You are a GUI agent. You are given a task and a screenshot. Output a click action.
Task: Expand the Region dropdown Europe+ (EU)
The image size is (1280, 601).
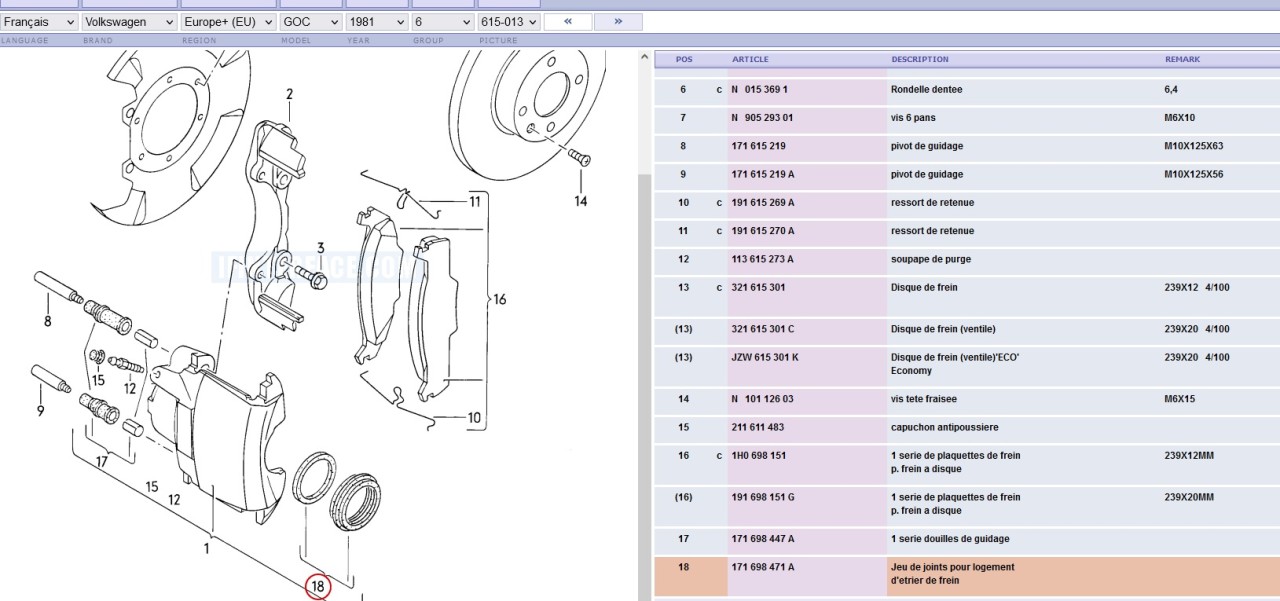coord(227,21)
